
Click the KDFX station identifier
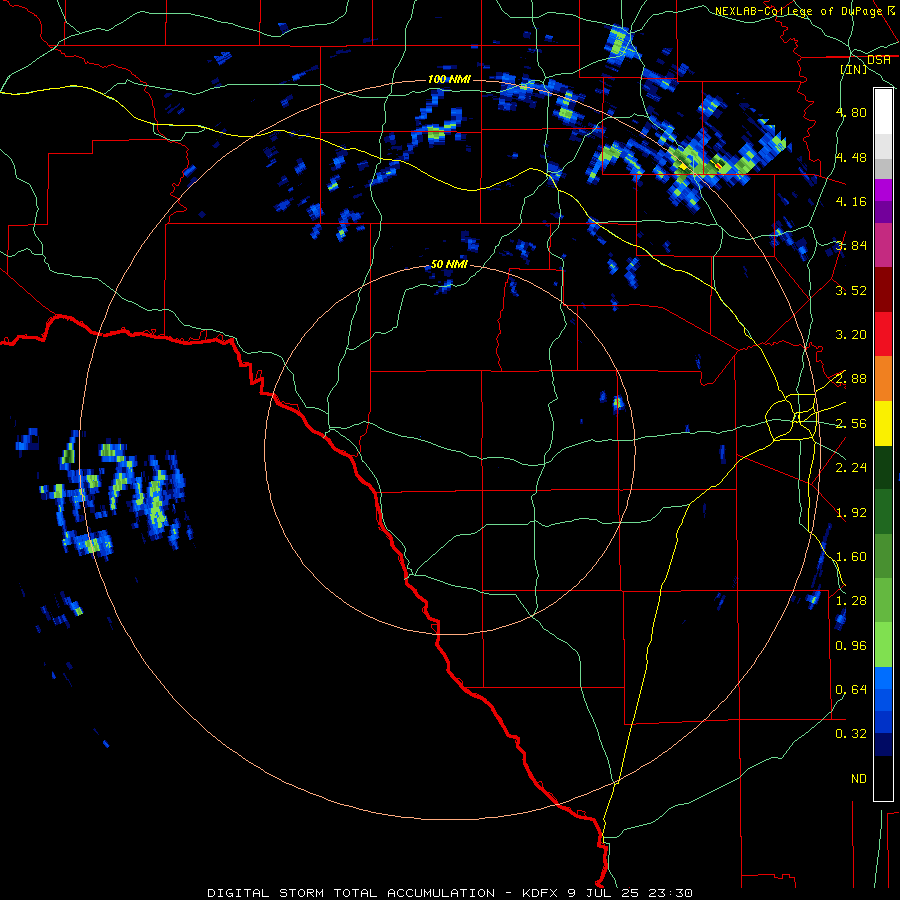[540, 893]
